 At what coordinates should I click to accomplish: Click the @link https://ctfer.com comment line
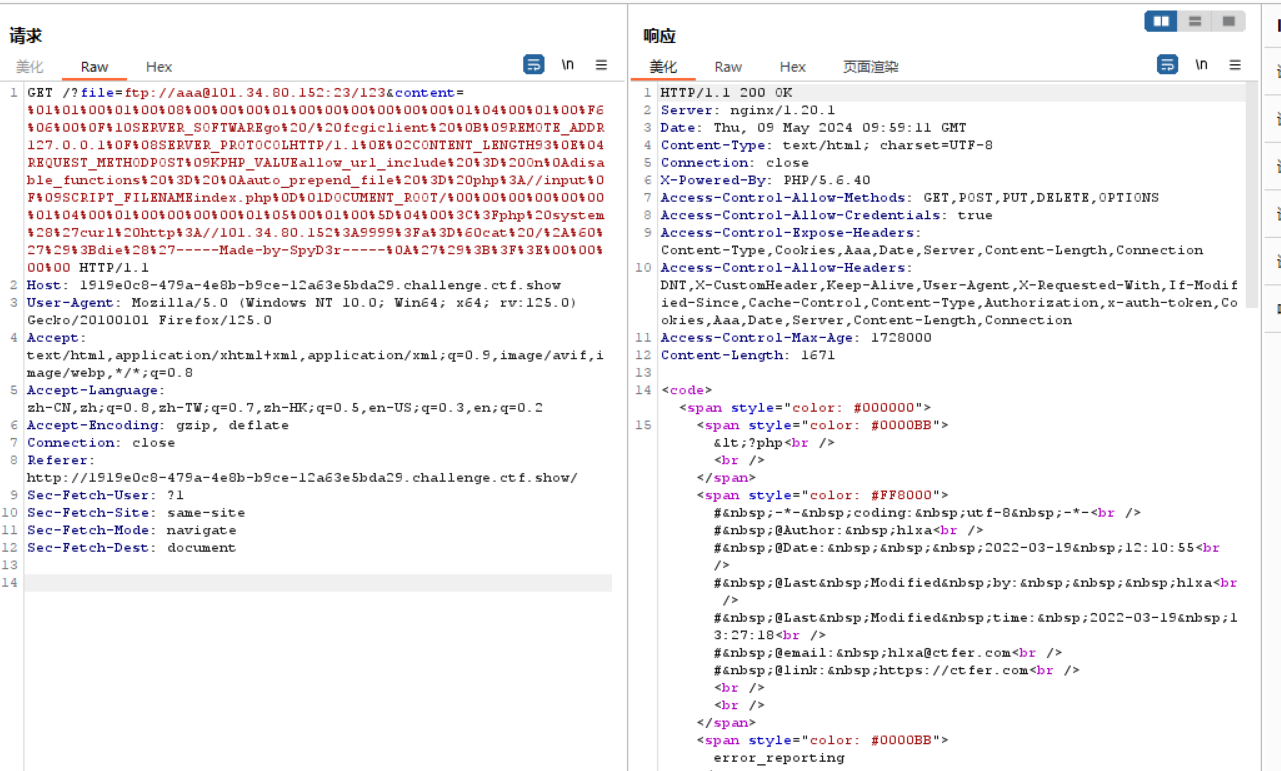coord(896,670)
